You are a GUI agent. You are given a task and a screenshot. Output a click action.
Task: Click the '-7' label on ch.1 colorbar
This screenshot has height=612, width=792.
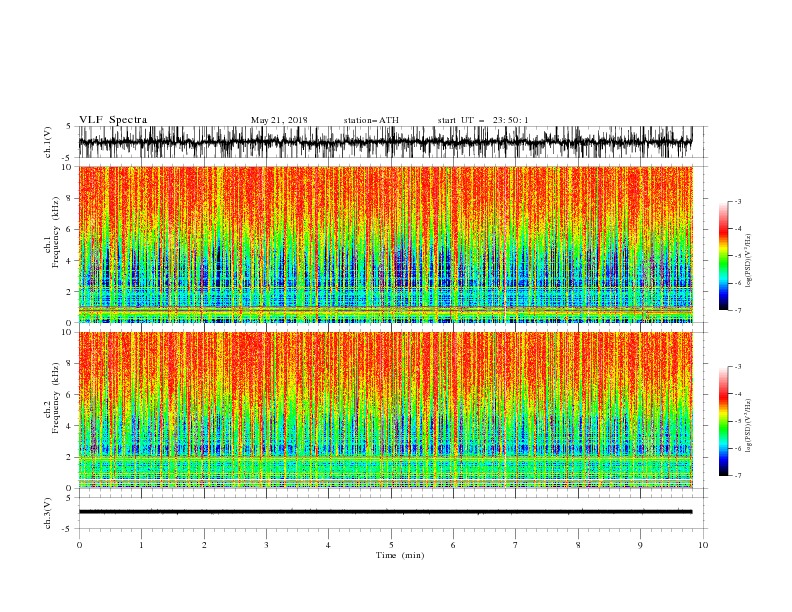pyautogui.click(x=737, y=310)
